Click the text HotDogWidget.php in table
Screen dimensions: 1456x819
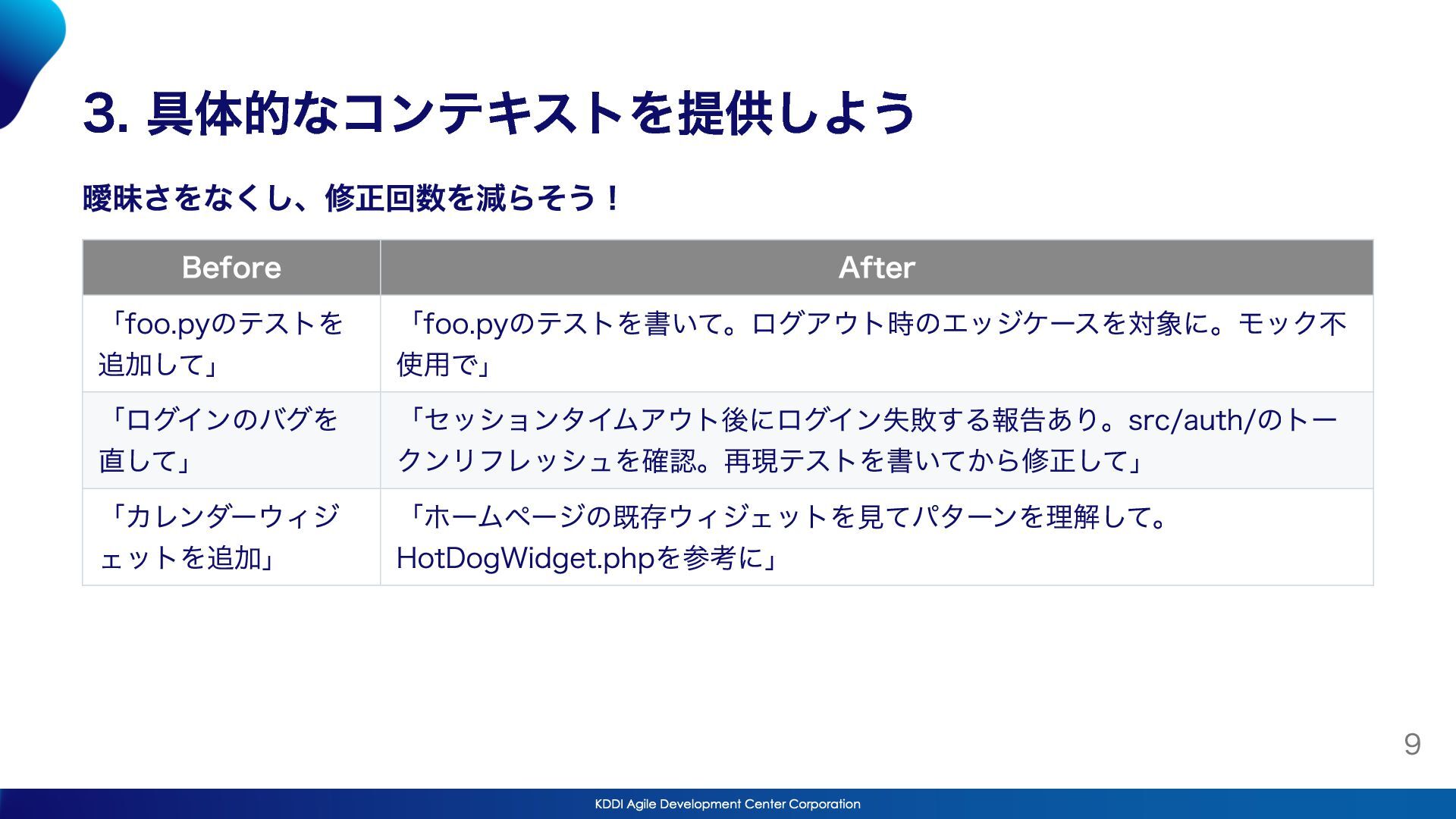click(525, 559)
